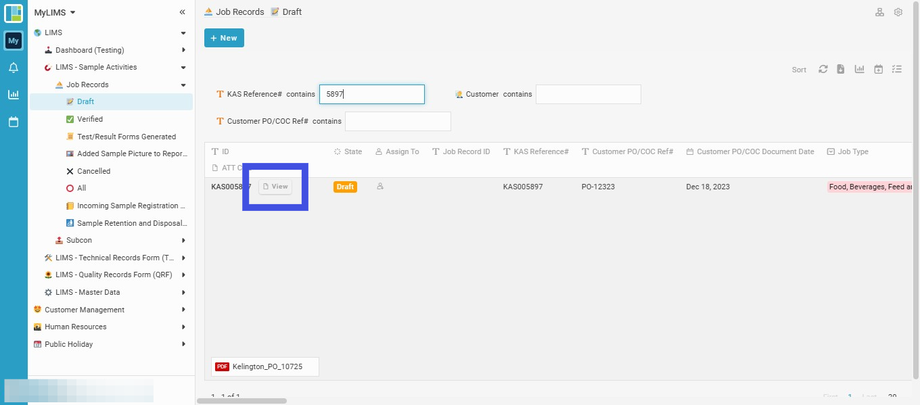Collapse the Job Records node arrow

tap(183, 85)
